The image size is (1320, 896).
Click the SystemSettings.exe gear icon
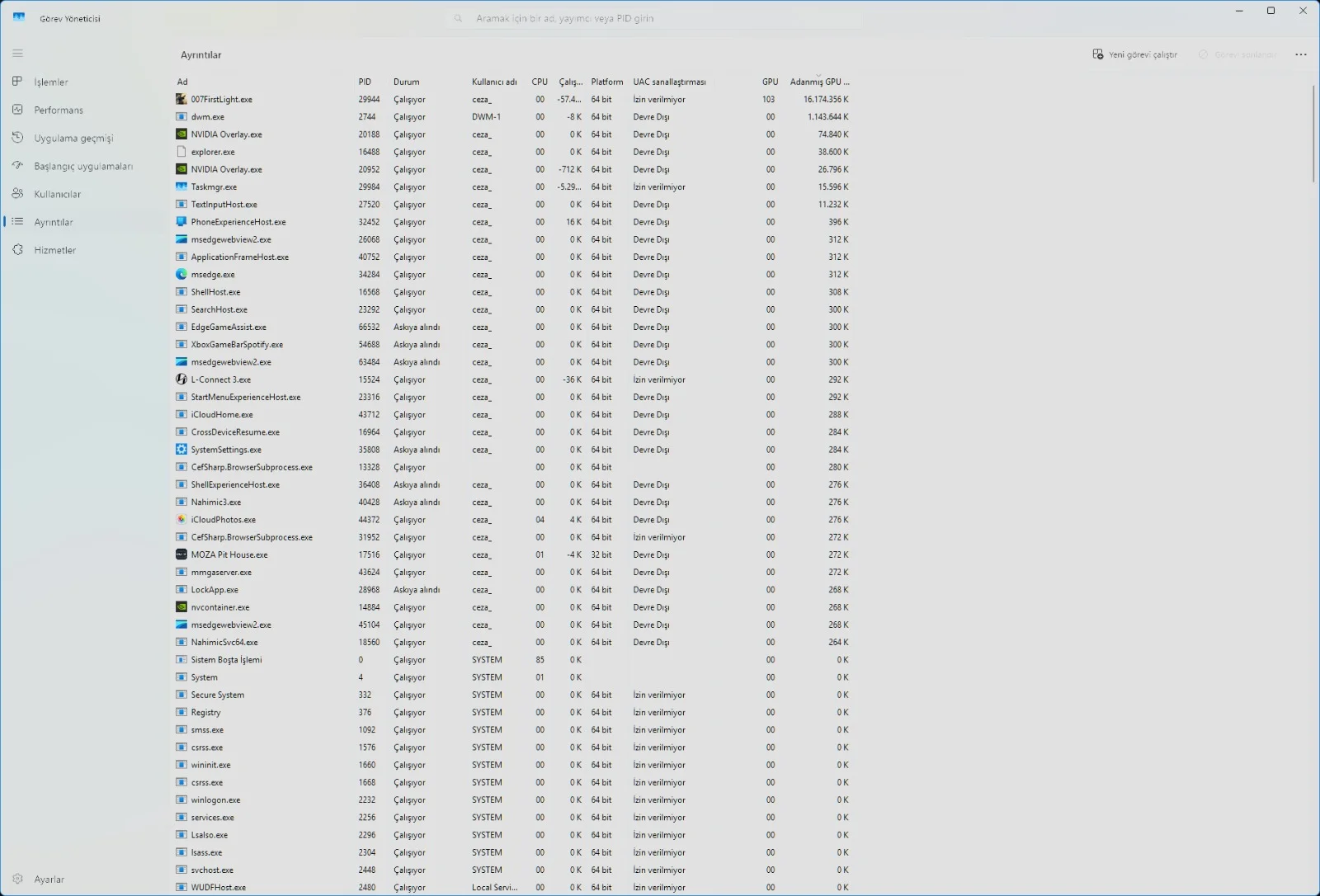coord(181,450)
